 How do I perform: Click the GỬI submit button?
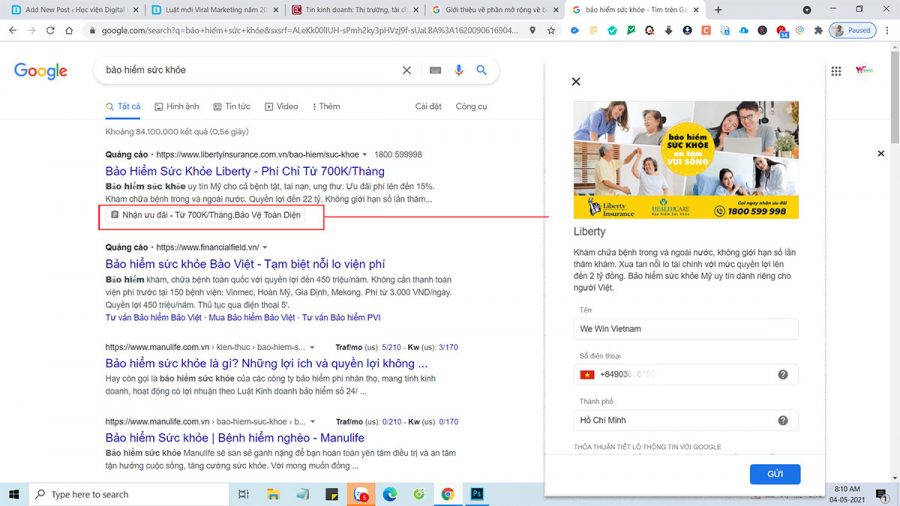pyautogui.click(x=775, y=474)
